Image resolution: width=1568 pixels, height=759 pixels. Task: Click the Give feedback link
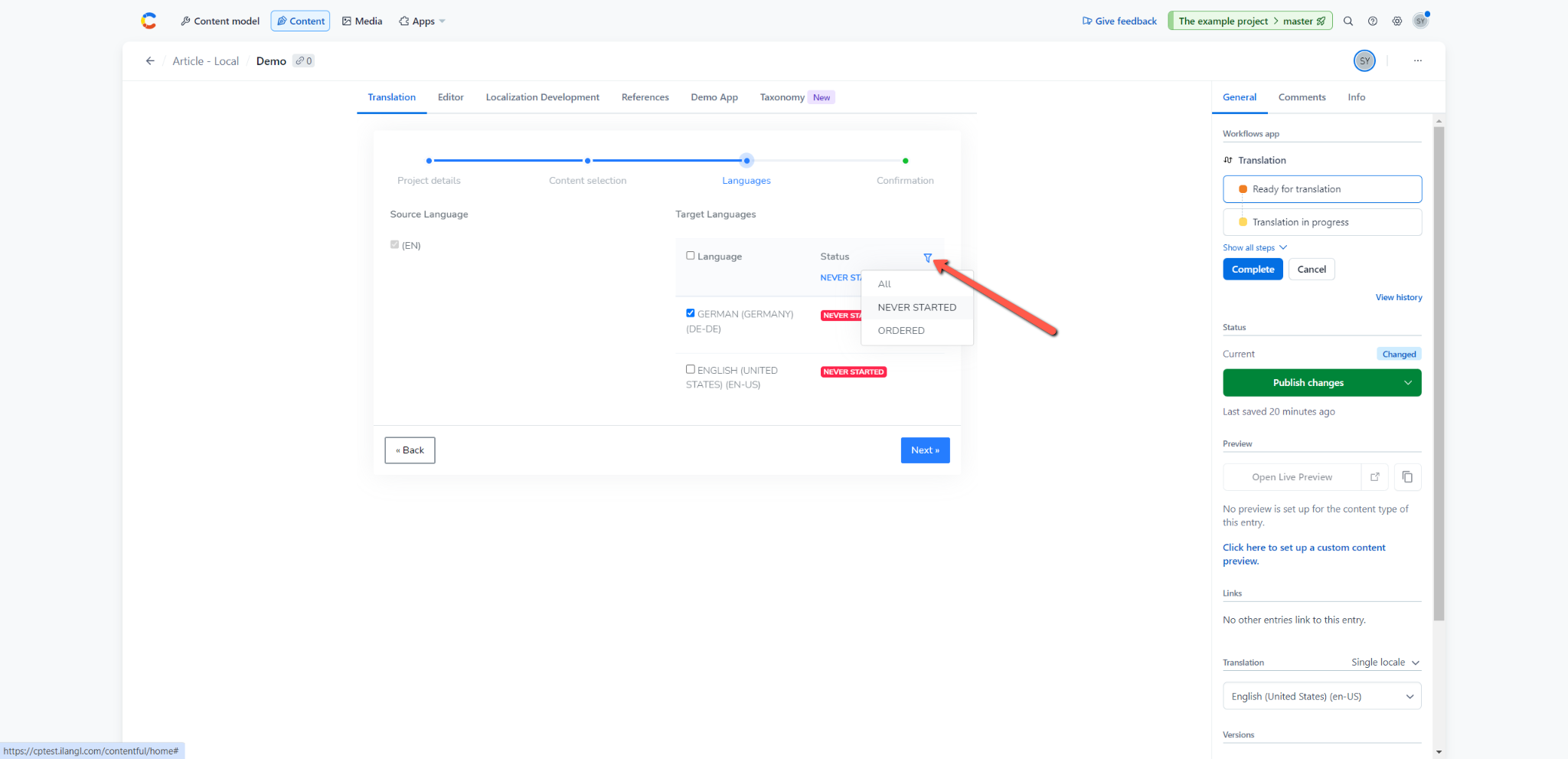[x=1119, y=21]
